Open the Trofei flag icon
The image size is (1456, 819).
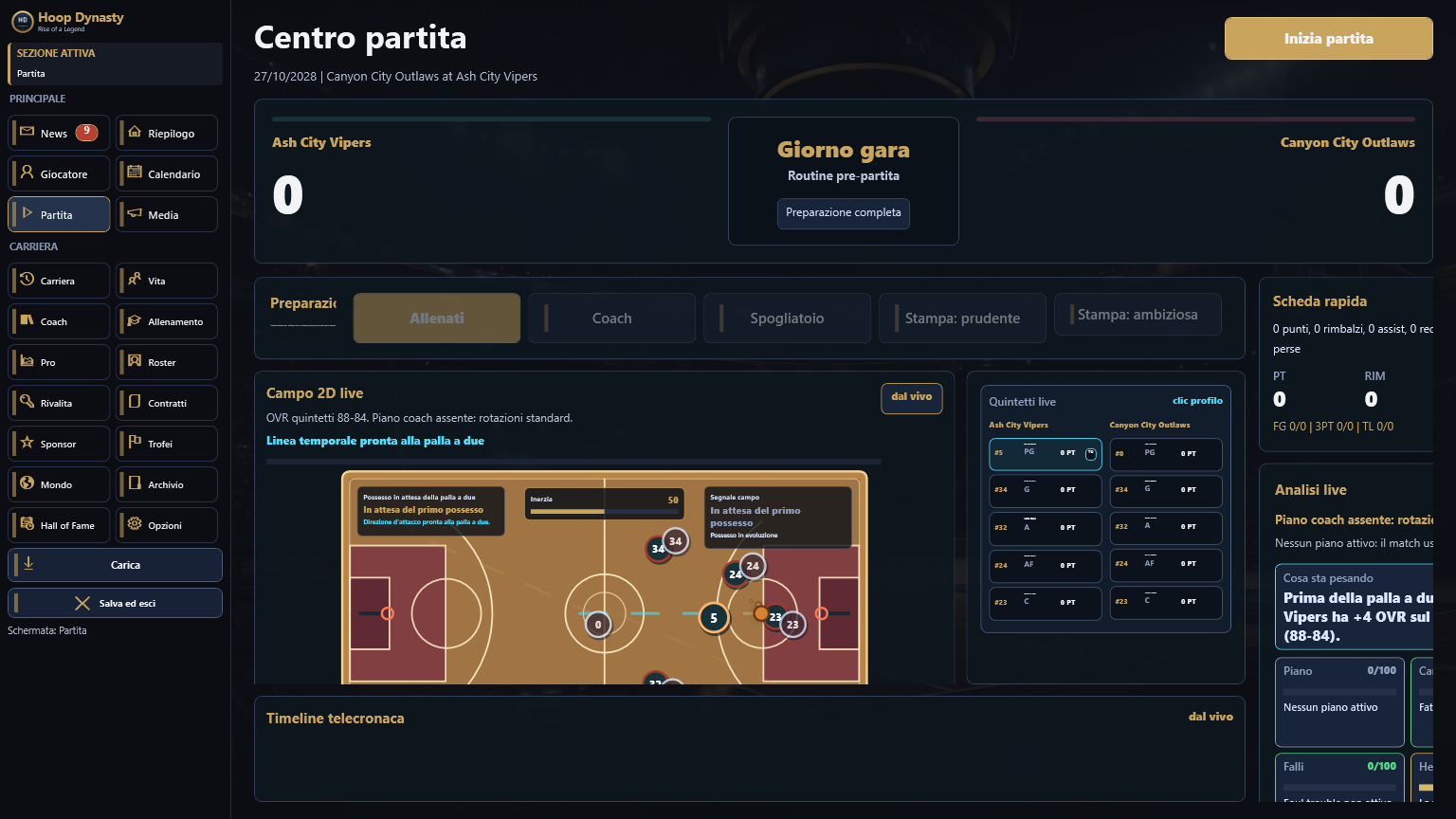[135, 443]
